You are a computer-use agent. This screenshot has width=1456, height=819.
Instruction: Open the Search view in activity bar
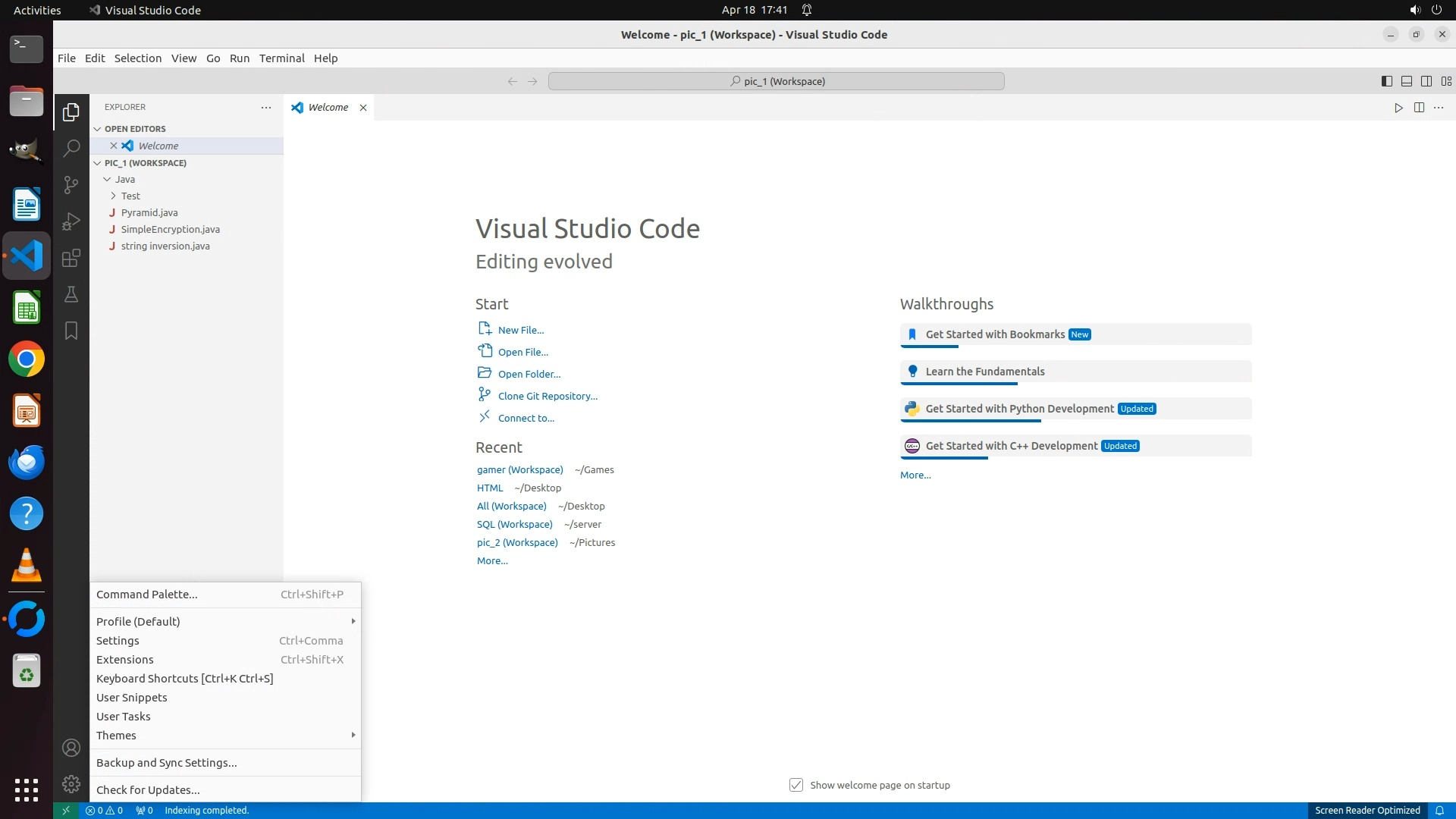[71, 148]
